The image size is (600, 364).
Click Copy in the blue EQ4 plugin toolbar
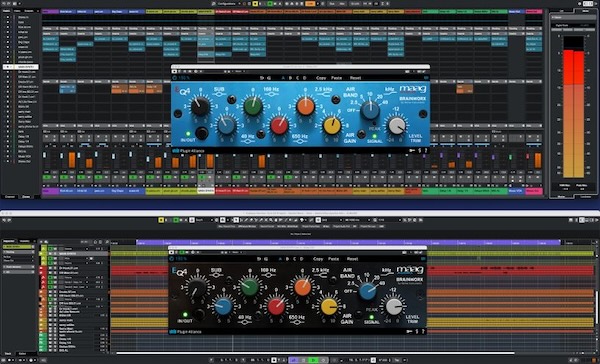tap(321, 78)
